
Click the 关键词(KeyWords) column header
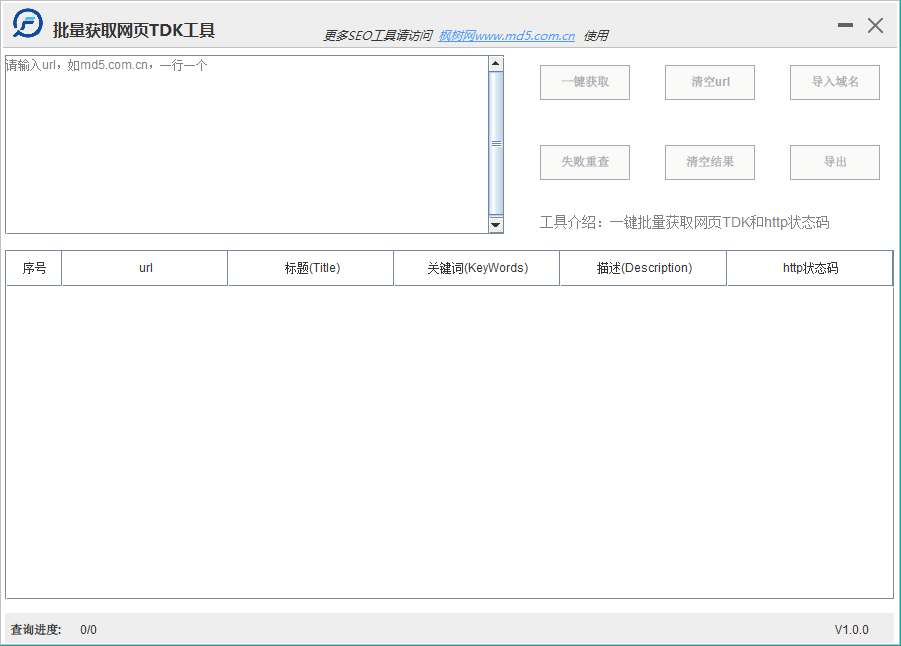click(x=477, y=268)
